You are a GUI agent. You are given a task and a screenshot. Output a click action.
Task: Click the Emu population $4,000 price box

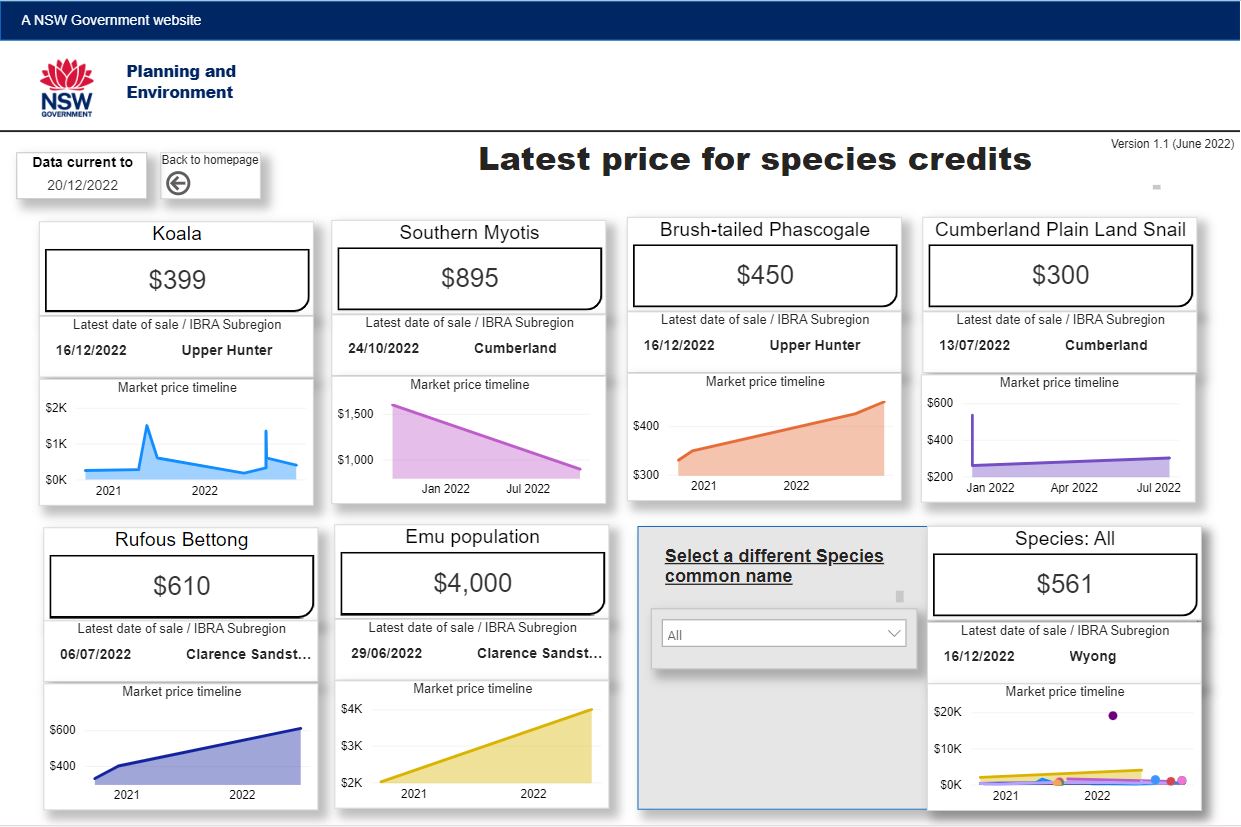pyautogui.click(x=472, y=583)
